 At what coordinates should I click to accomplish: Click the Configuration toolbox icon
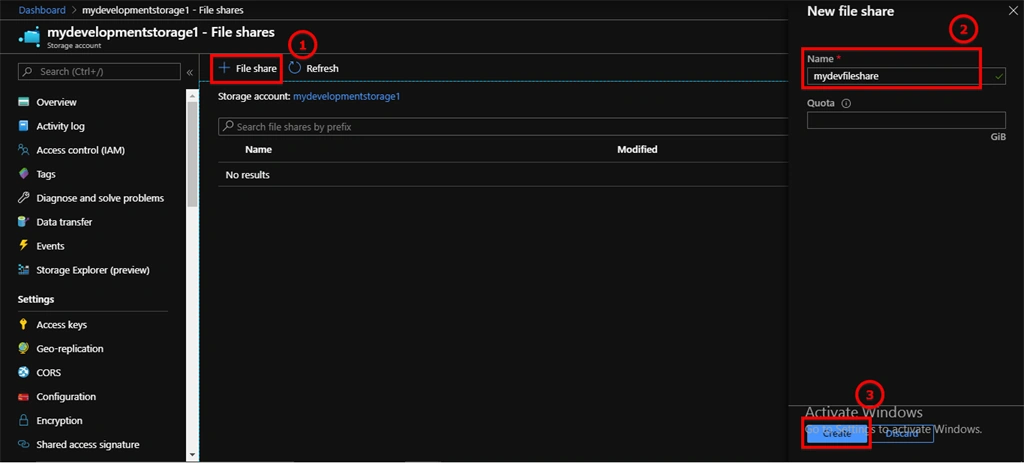click(x=24, y=397)
